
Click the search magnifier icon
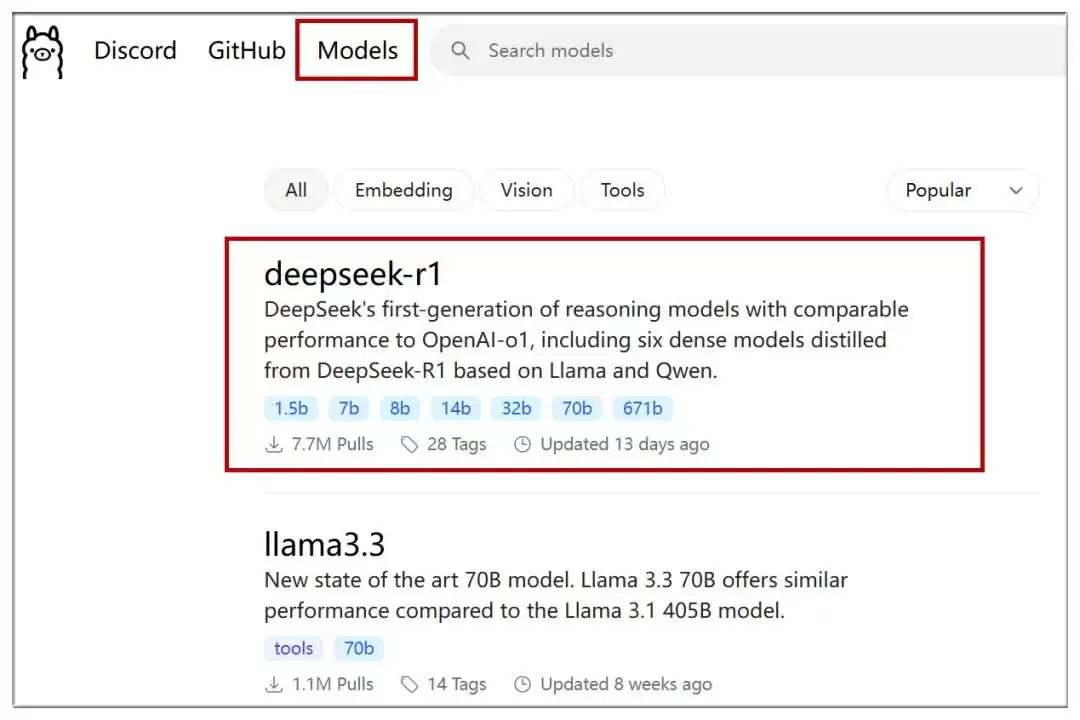(460, 50)
